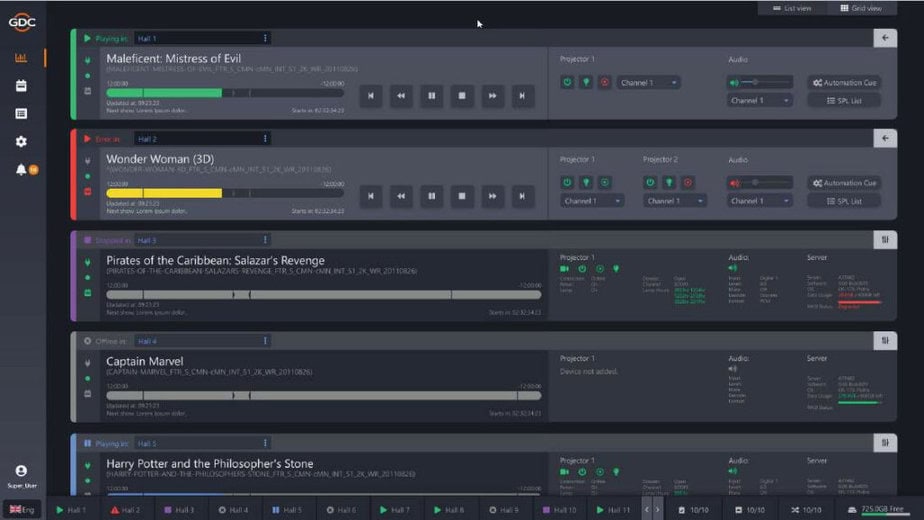Open the dashboard chart icon in sidebar

pos(21,58)
